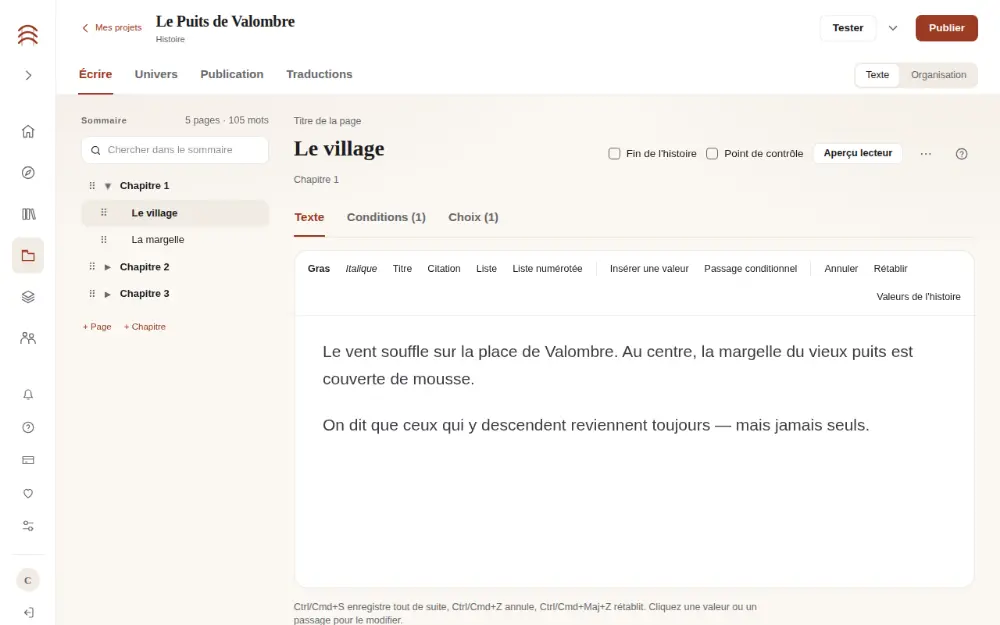The height and width of the screenshot is (625, 1000).
Task: Open the Choix (1) tab
Action: click(473, 217)
